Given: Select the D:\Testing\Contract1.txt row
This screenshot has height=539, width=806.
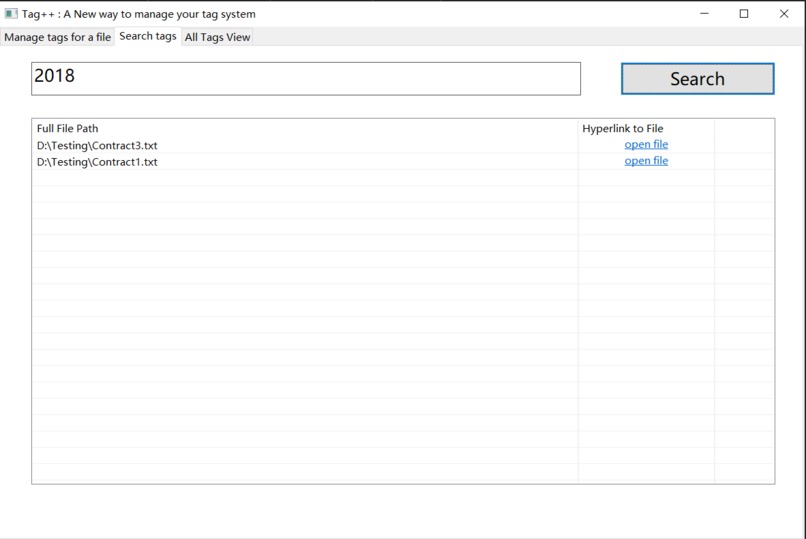Looking at the screenshot, I should click(x=403, y=162).
